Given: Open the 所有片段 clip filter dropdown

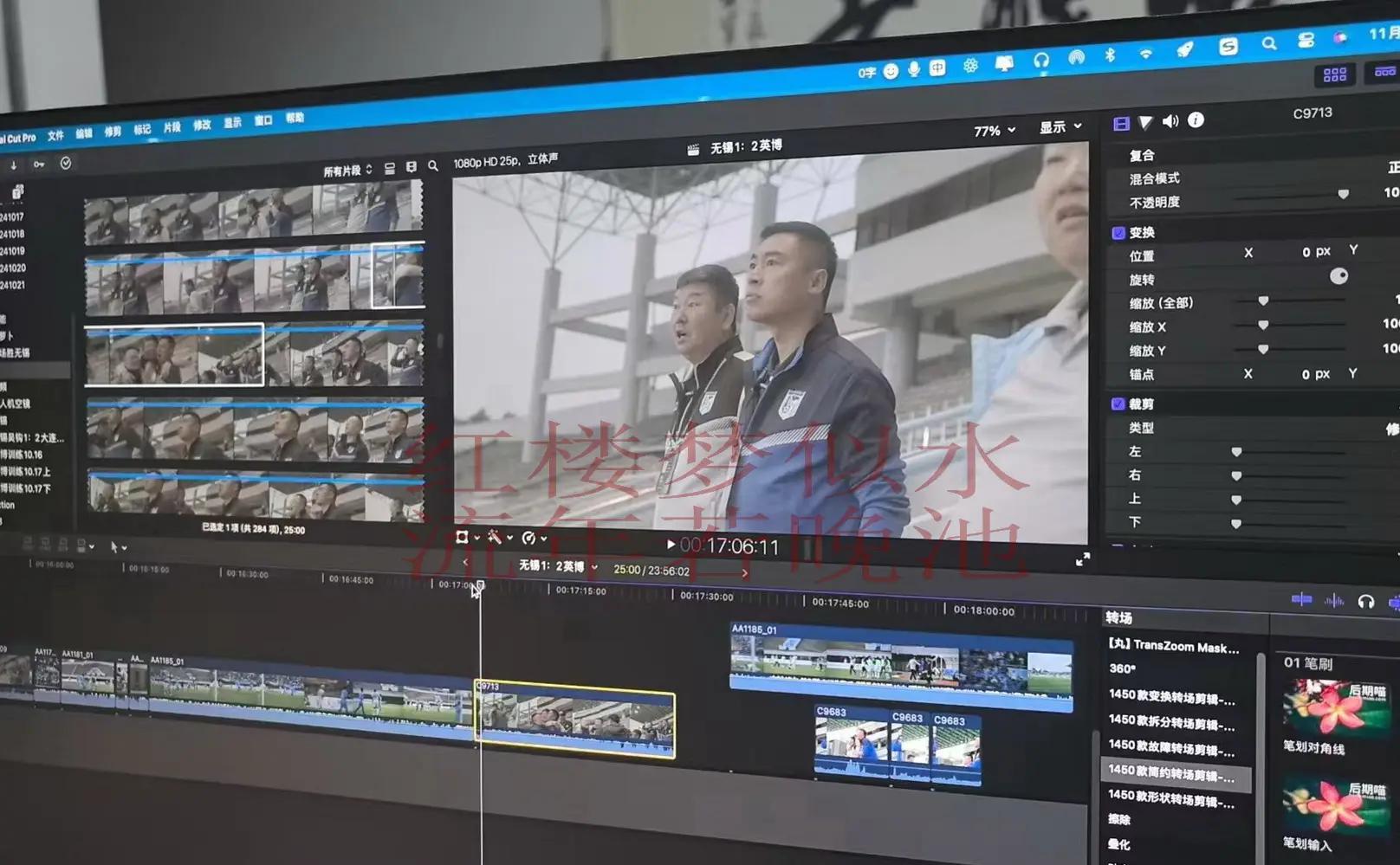Looking at the screenshot, I should (x=347, y=171).
